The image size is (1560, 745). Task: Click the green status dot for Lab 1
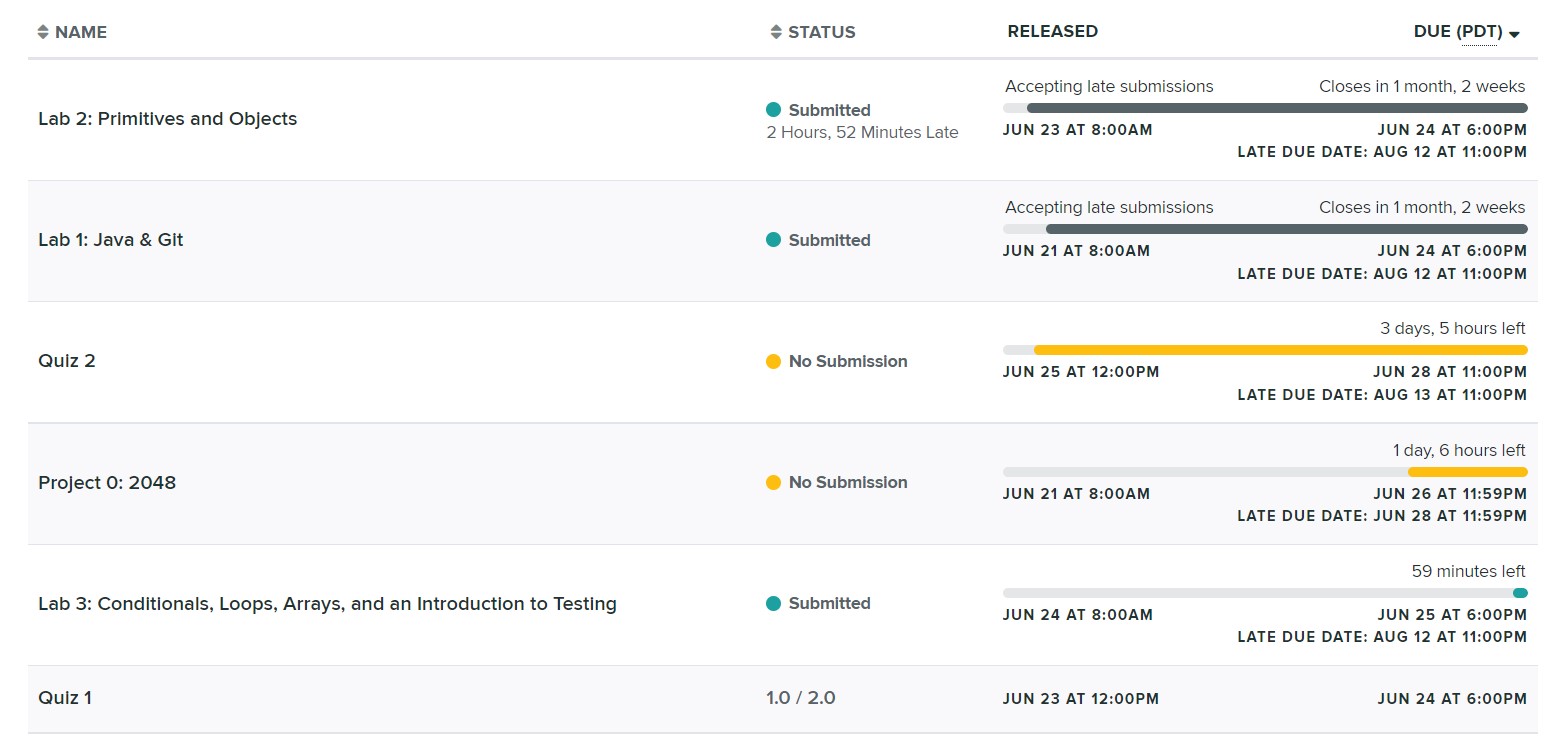[773, 240]
